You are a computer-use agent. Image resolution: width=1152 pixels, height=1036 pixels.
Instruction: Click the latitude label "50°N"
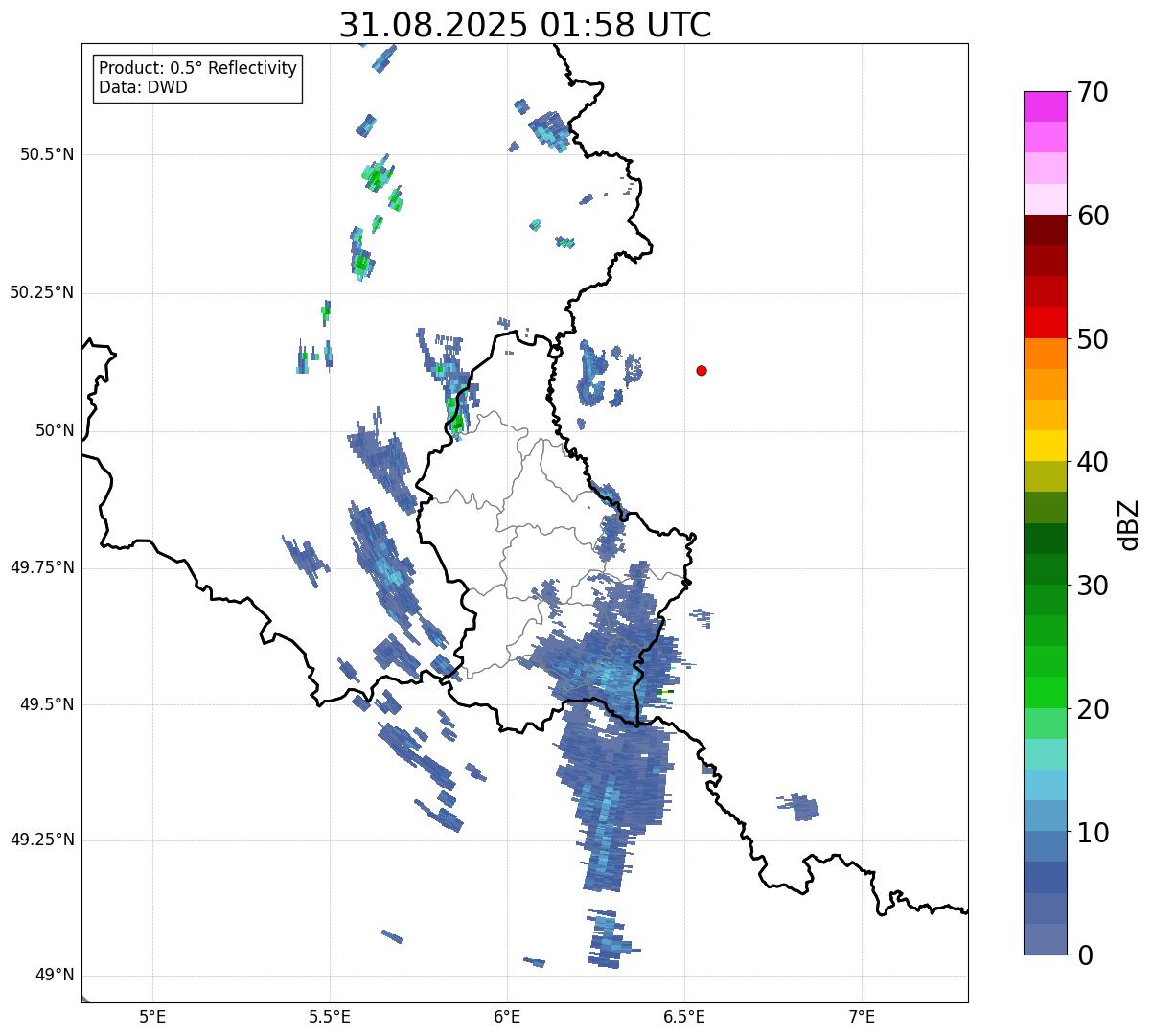[x=55, y=430]
